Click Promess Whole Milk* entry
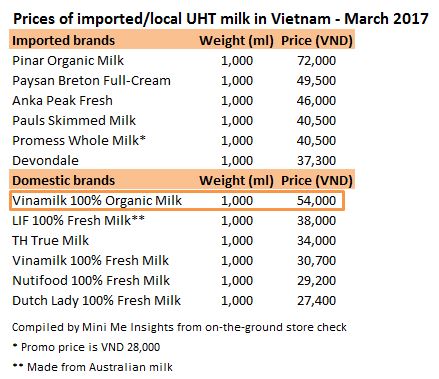 (x=79, y=141)
